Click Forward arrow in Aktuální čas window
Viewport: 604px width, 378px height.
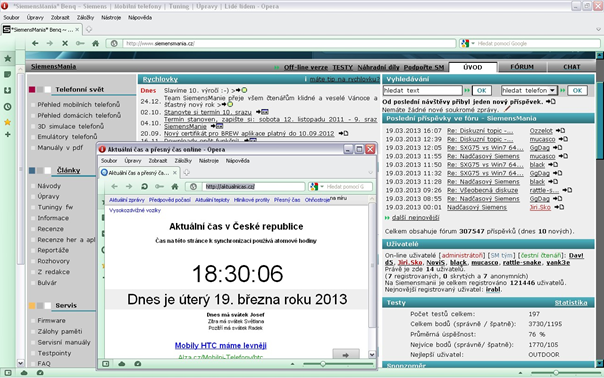coord(129,186)
